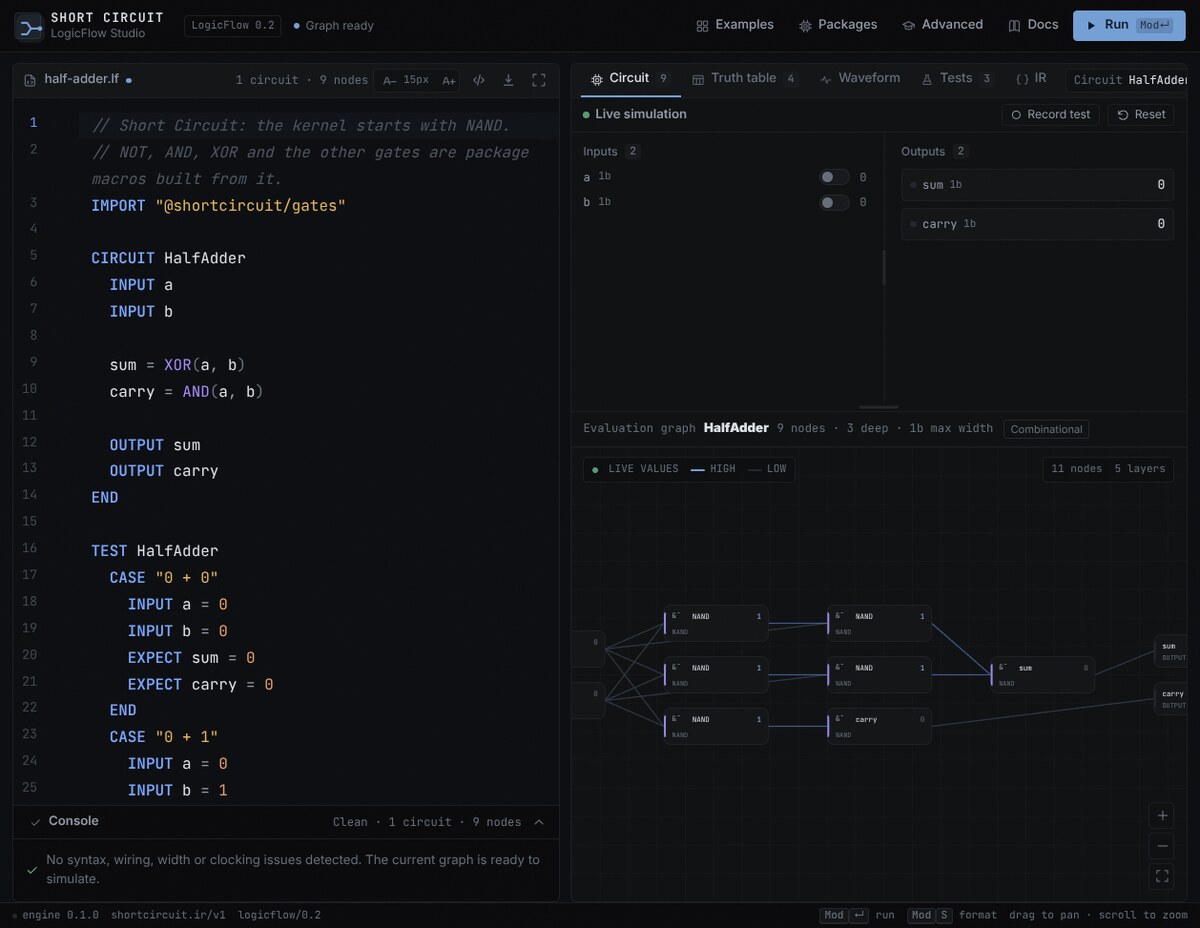Switch to the Waveform tab
The image size is (1200, 928).
pos(859,78)
